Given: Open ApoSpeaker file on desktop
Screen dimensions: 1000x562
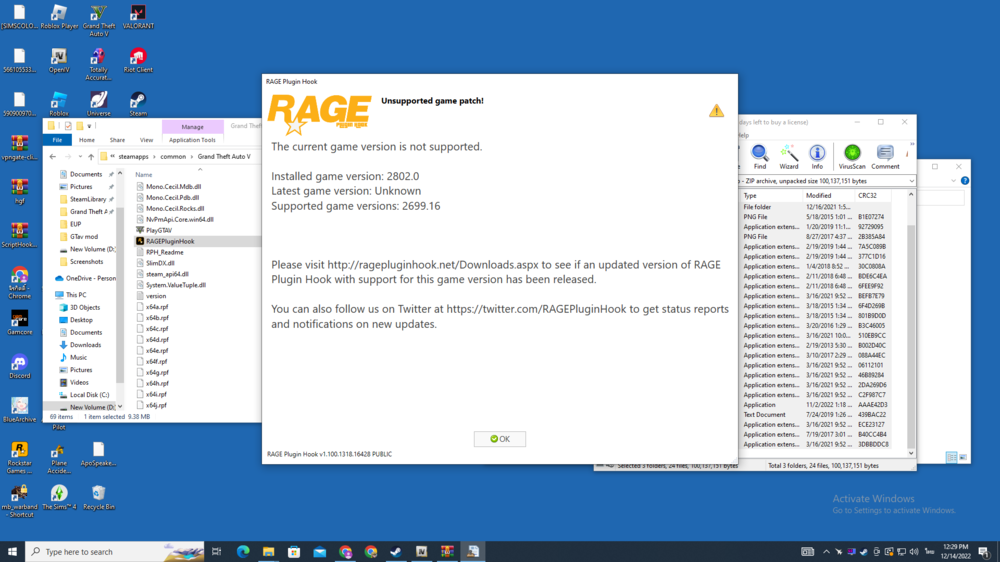Looking at the screenshot, I should click(x=98, y=454).
